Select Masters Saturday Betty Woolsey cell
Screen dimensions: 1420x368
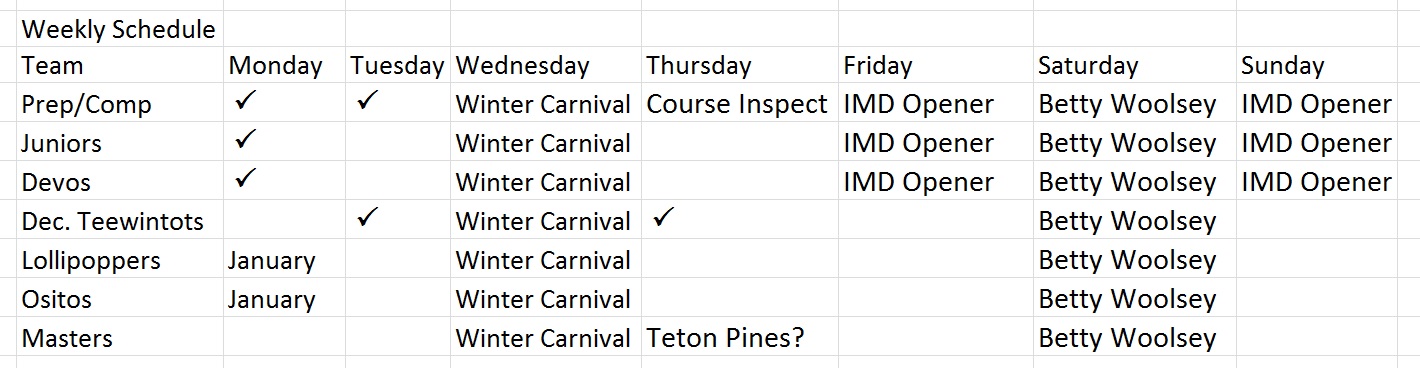click(1134, 338)
